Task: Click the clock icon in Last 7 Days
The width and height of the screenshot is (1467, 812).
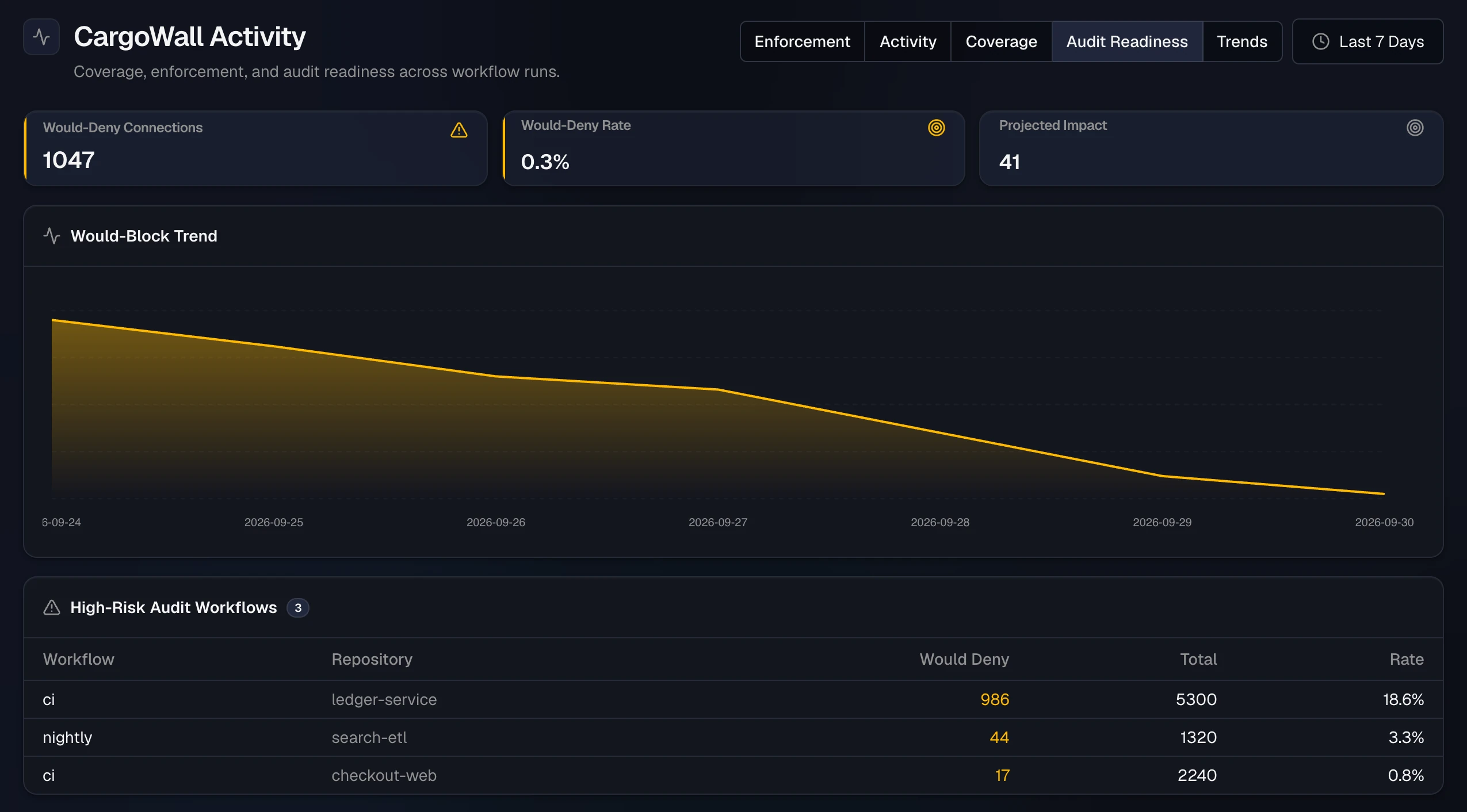Action: tap(1320, 41)
